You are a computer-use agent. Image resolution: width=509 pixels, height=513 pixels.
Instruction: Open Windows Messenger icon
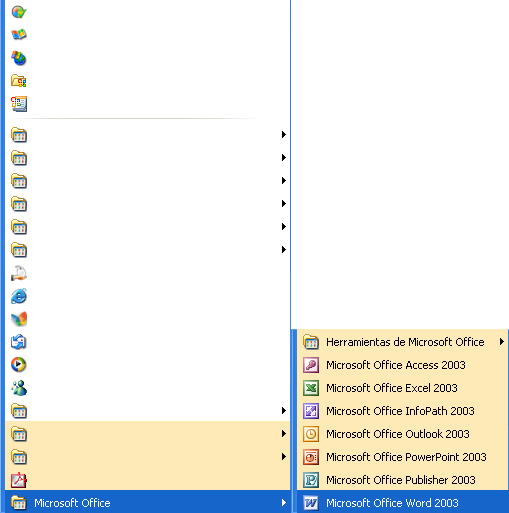click(19, 388)
